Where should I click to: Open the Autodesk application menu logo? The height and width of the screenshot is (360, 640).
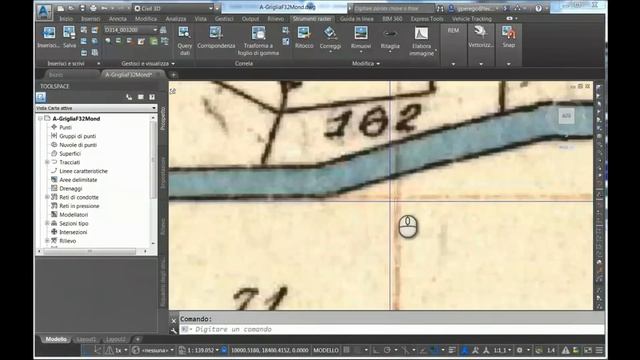[44, 11]
